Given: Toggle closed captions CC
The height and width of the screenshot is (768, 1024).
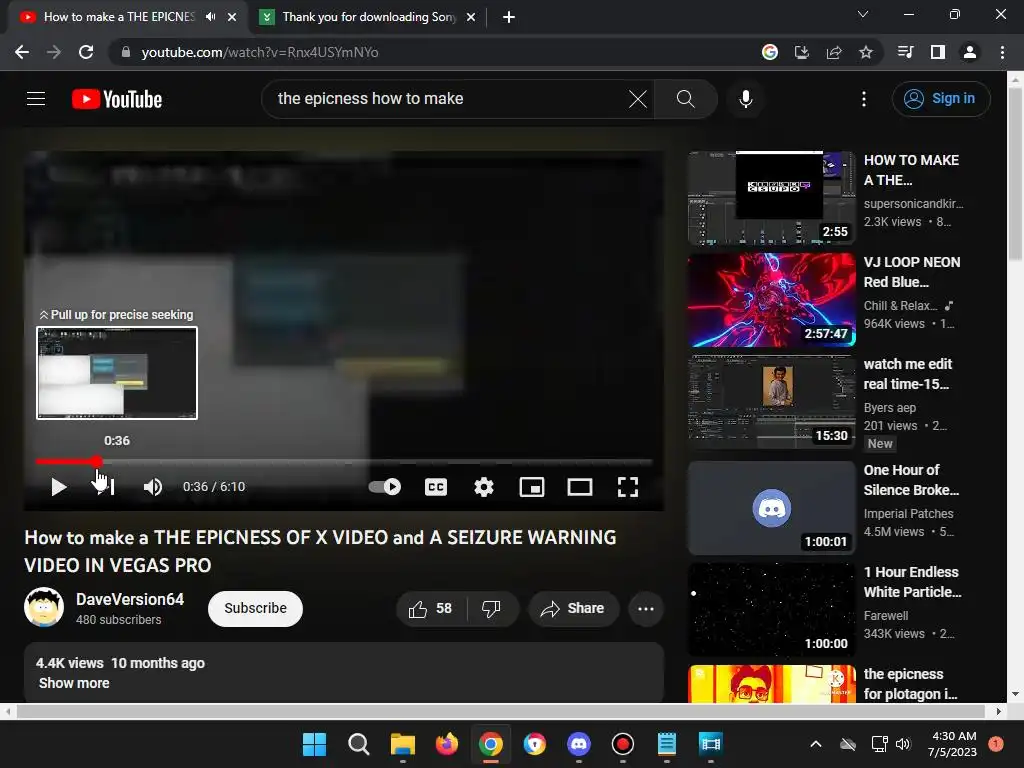Looking at the screenshot, I should tap(436, 487).
